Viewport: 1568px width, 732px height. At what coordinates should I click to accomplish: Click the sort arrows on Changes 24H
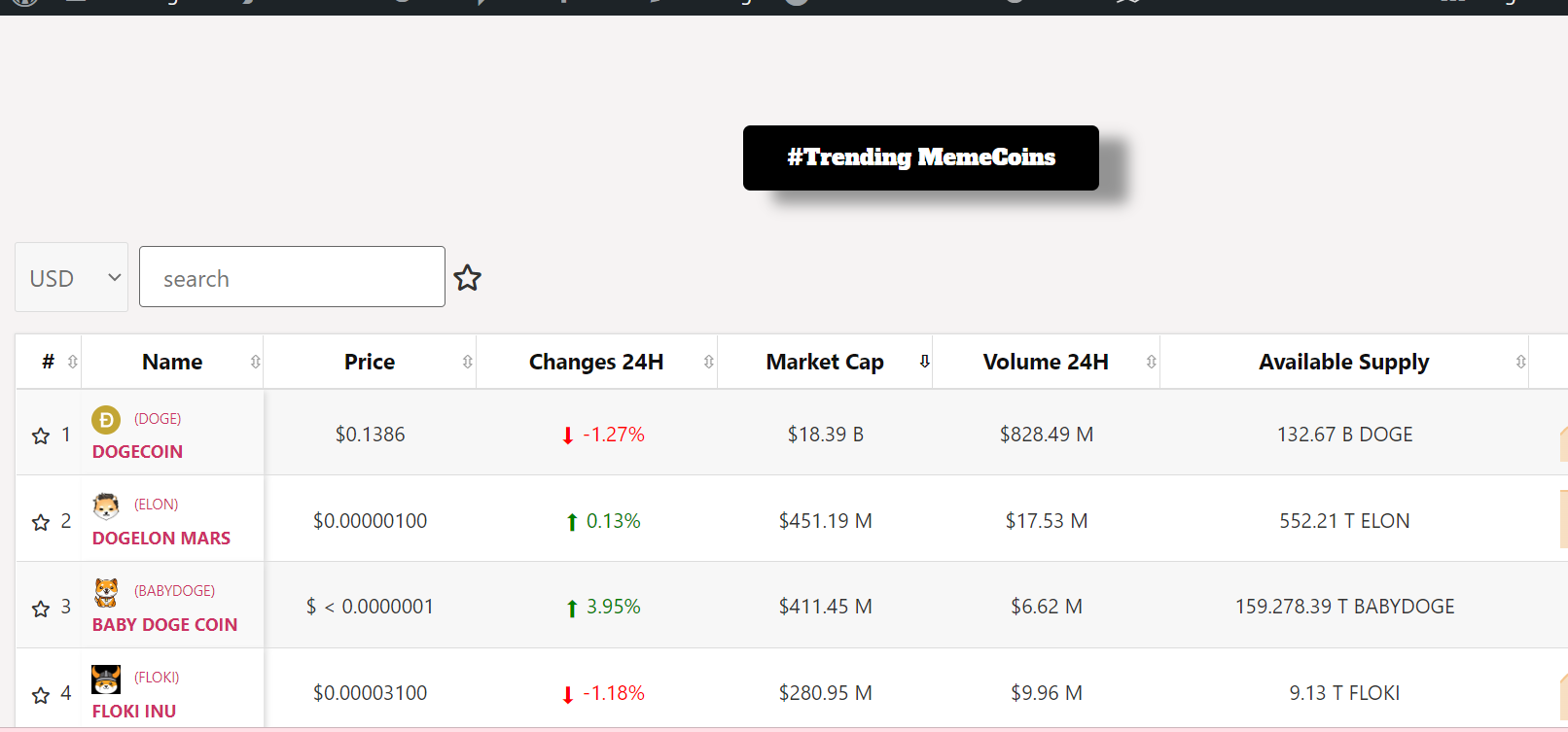click(x=707, y=361)
